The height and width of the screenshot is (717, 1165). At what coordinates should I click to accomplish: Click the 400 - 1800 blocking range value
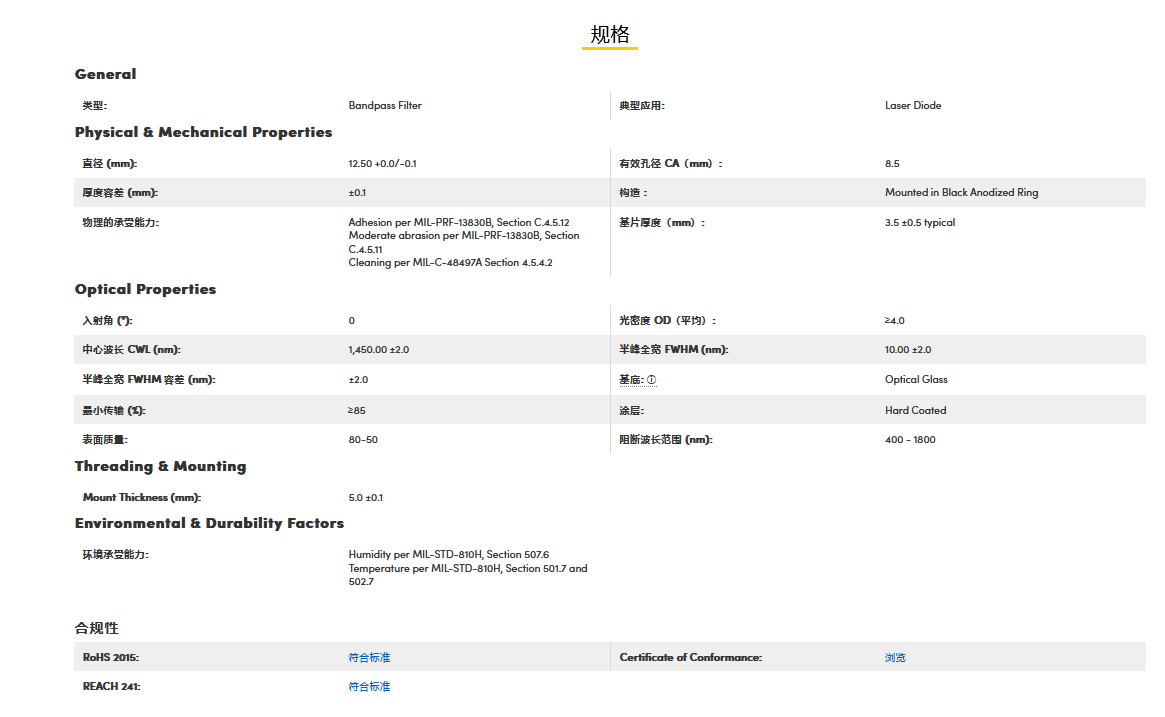[x=910, y=440]
